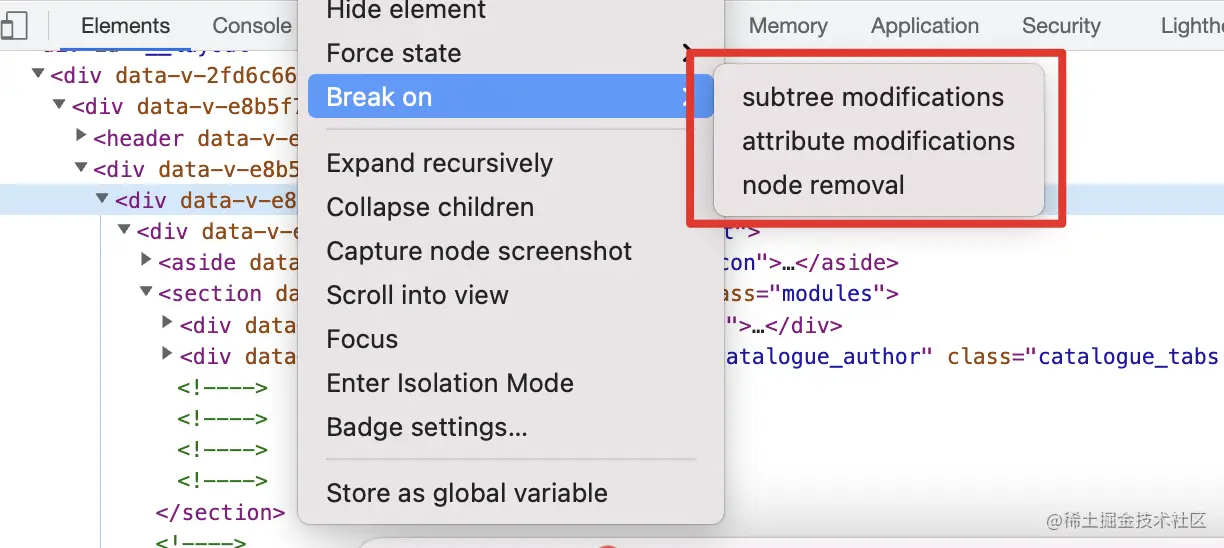Switch to the Console tab
This screenshot has width=1224, height=548.
252,25
